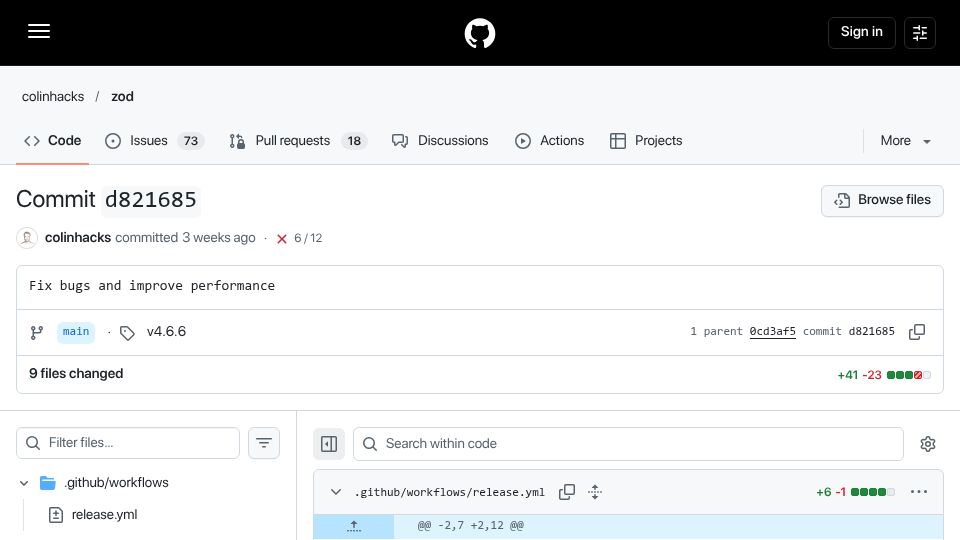
Task: Focus Search within code field
Action: point(628,444)
